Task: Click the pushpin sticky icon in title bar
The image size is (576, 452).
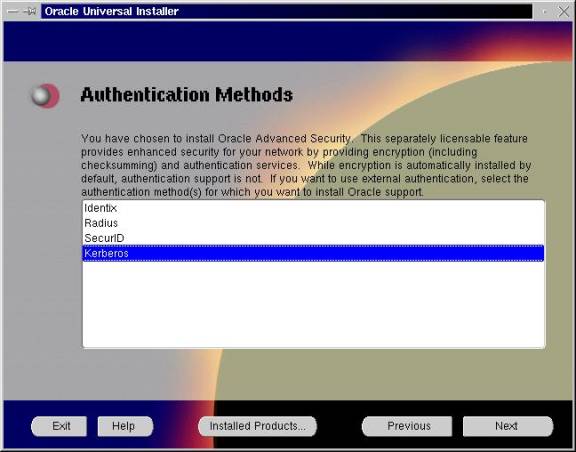Action: [x=30, y=11]
